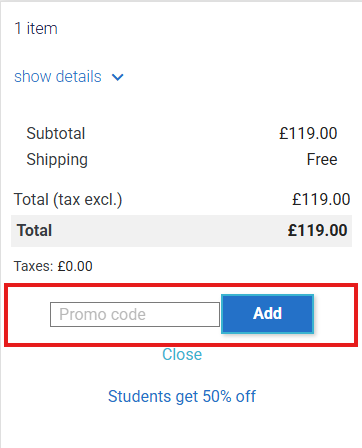The image size is (362, 448).
Task: Click the Shipping label
Action: point(57,160)
